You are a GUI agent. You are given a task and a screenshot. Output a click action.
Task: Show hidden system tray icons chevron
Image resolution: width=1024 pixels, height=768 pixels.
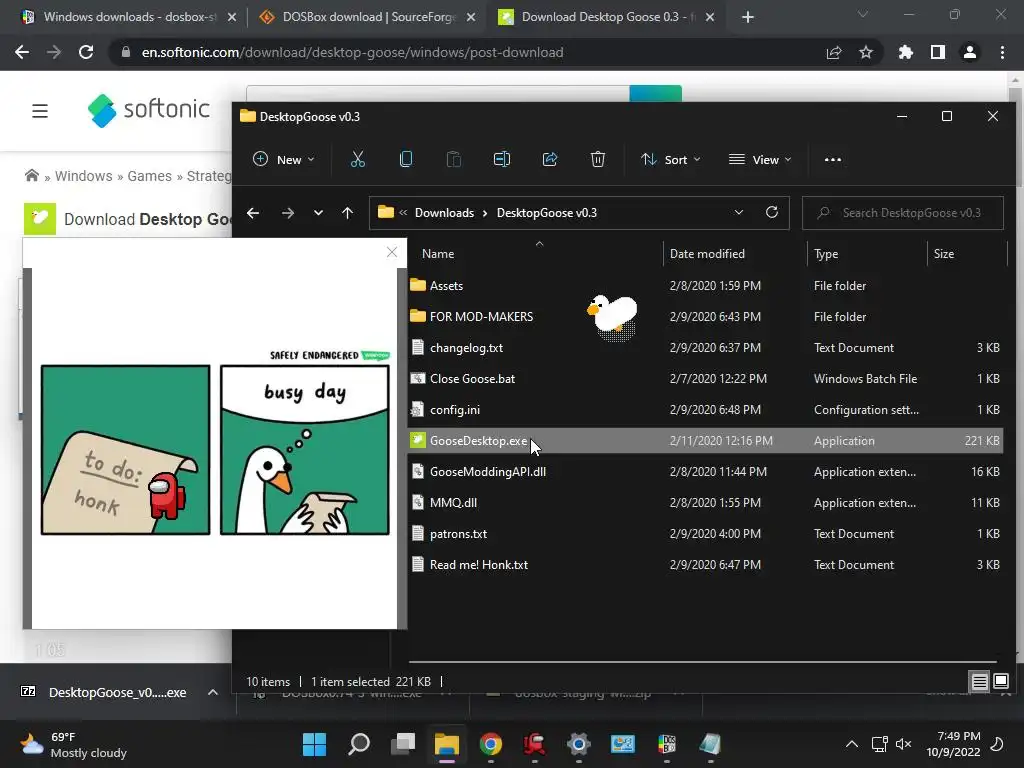tap(852, 744)
